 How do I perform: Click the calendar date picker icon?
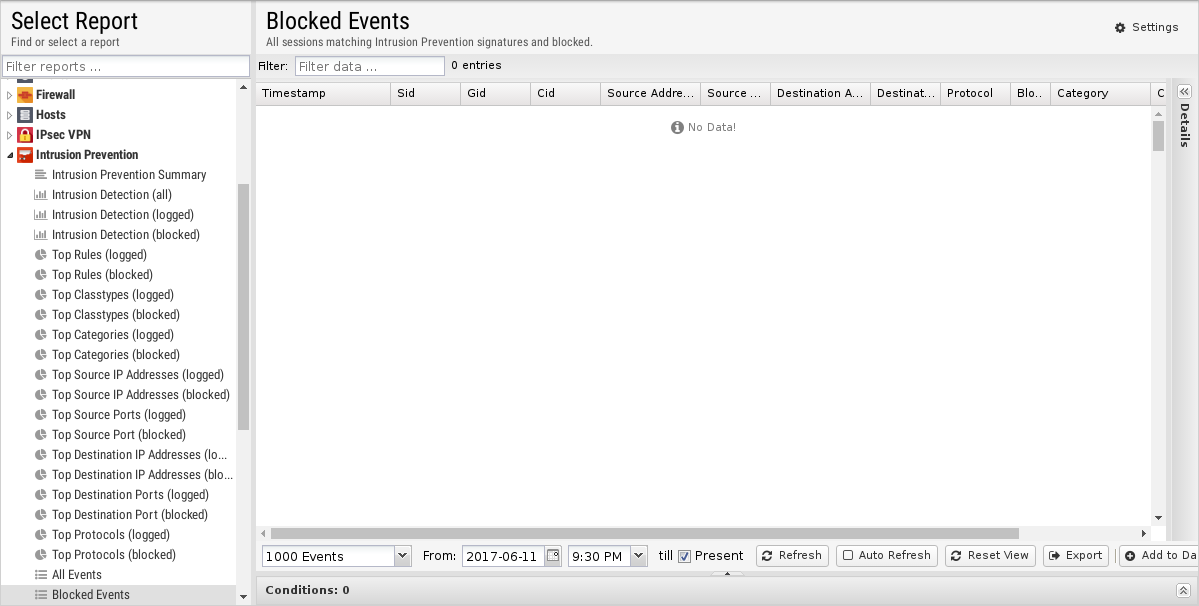click(552, 556)
